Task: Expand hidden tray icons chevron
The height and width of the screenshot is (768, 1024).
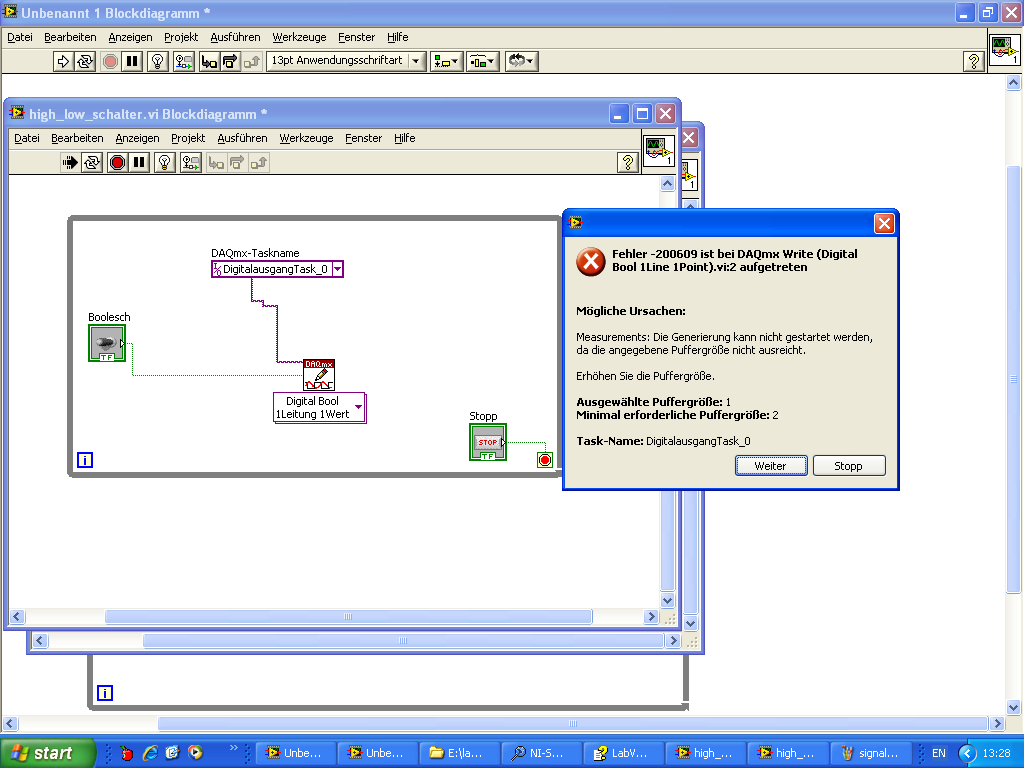Action: [967, 753]
